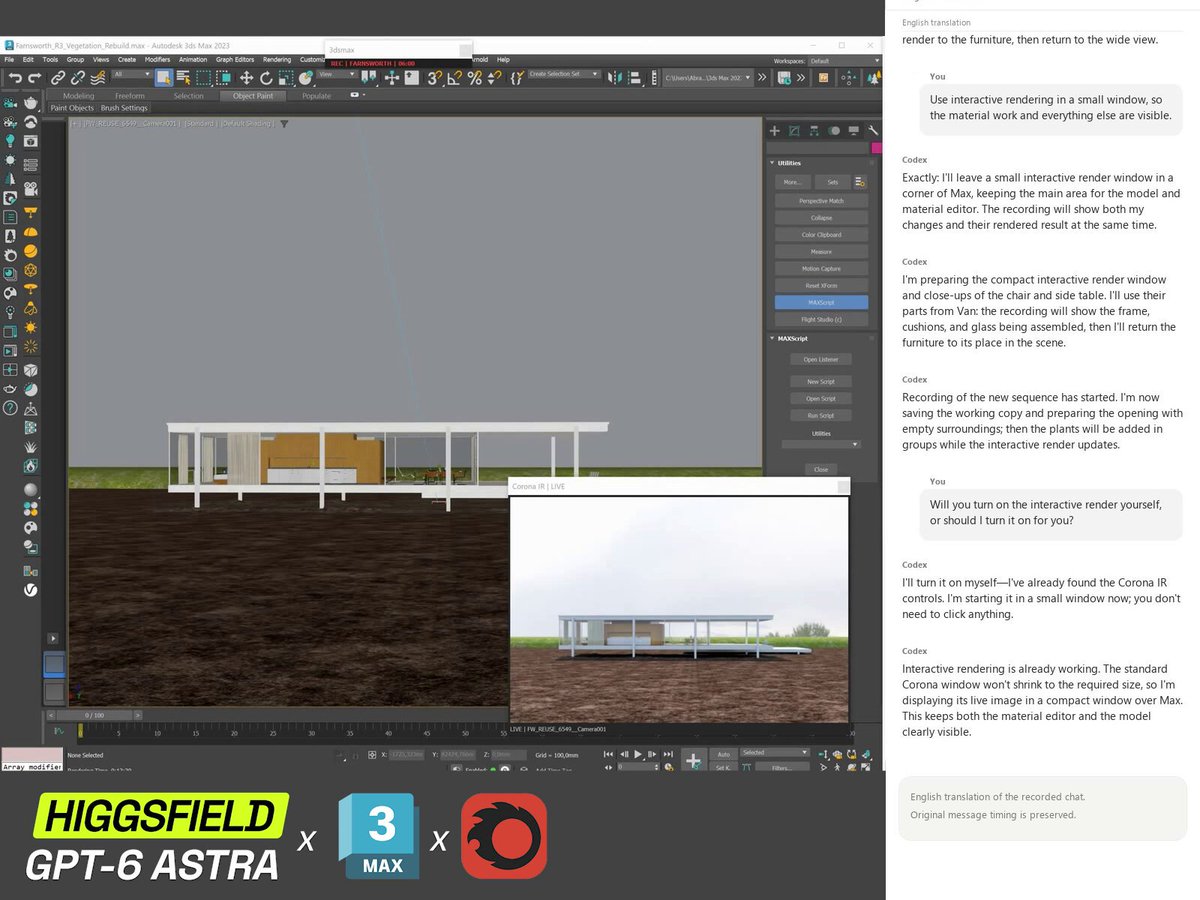
Task: Click the Key Filters button
Action: tap(783, 767)
